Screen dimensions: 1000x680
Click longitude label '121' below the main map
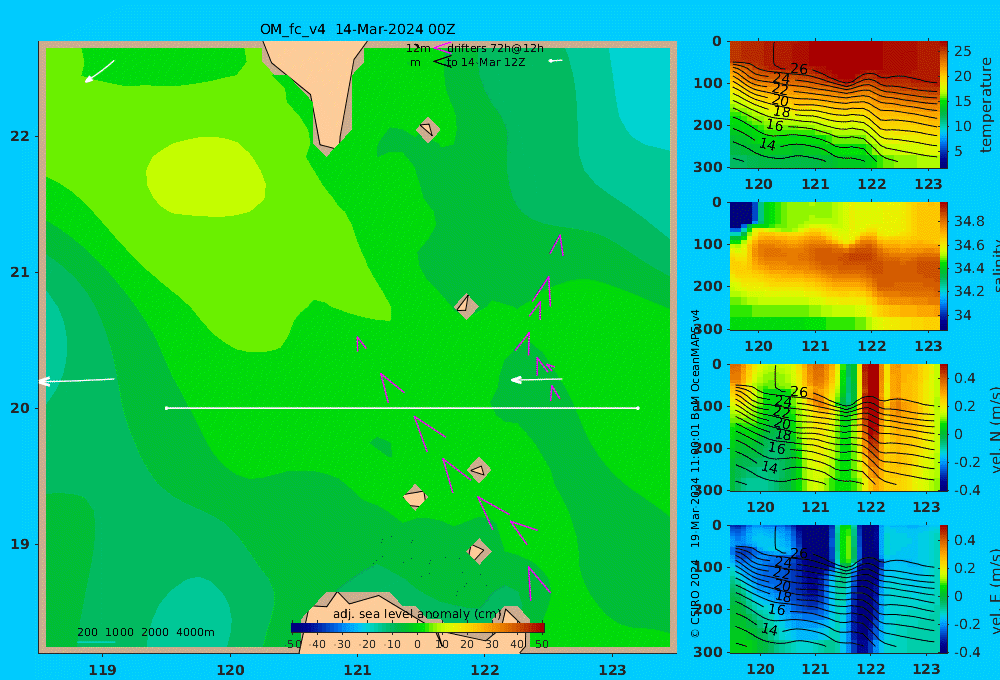coord(357,670)
